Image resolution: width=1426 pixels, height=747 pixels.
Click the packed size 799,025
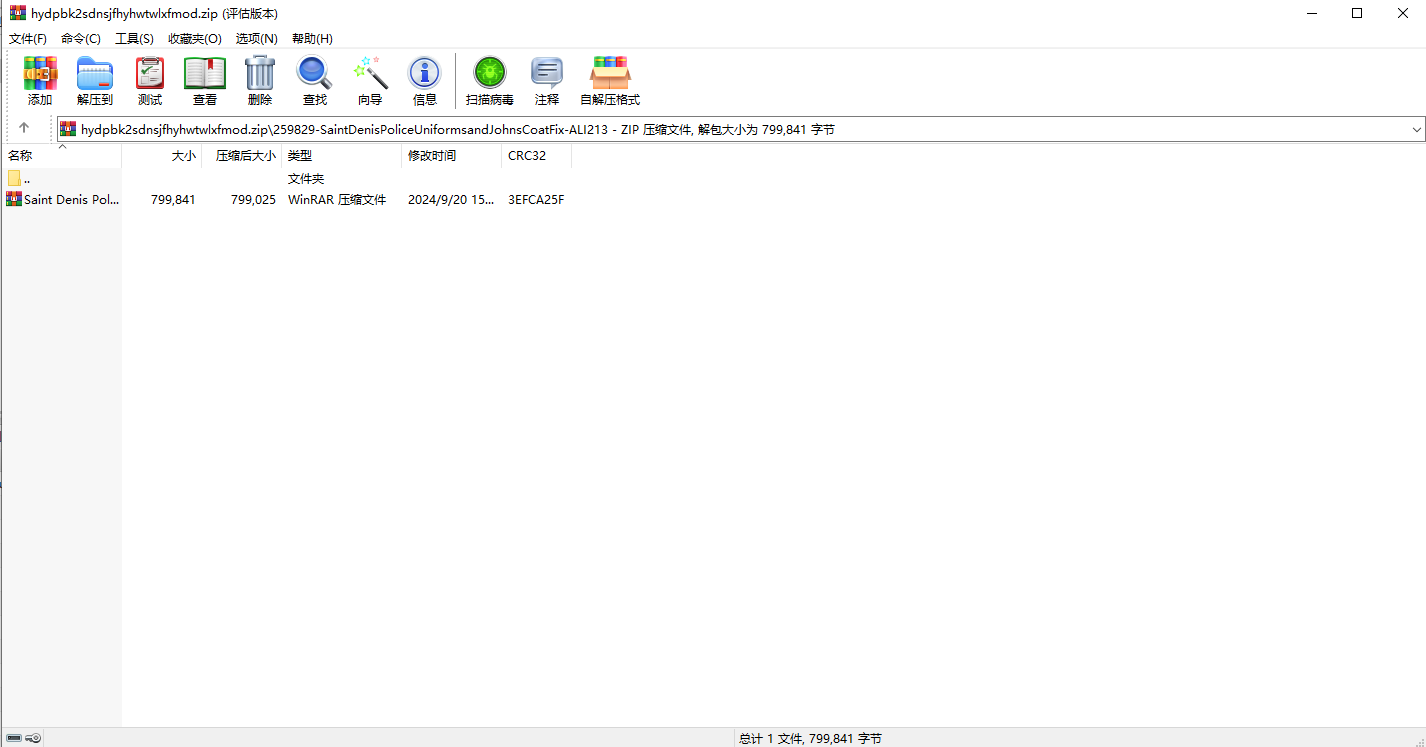tap(253, 199)
